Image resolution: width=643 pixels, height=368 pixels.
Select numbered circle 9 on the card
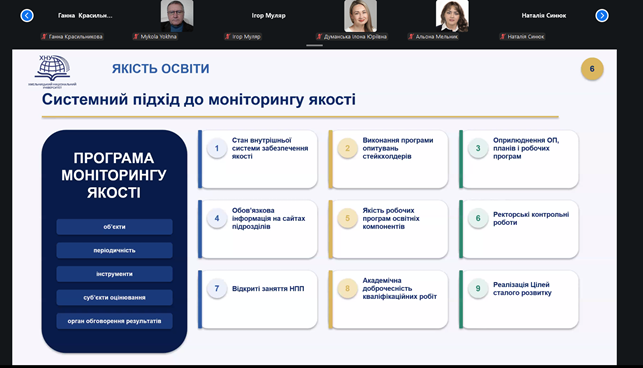point(478,288)
